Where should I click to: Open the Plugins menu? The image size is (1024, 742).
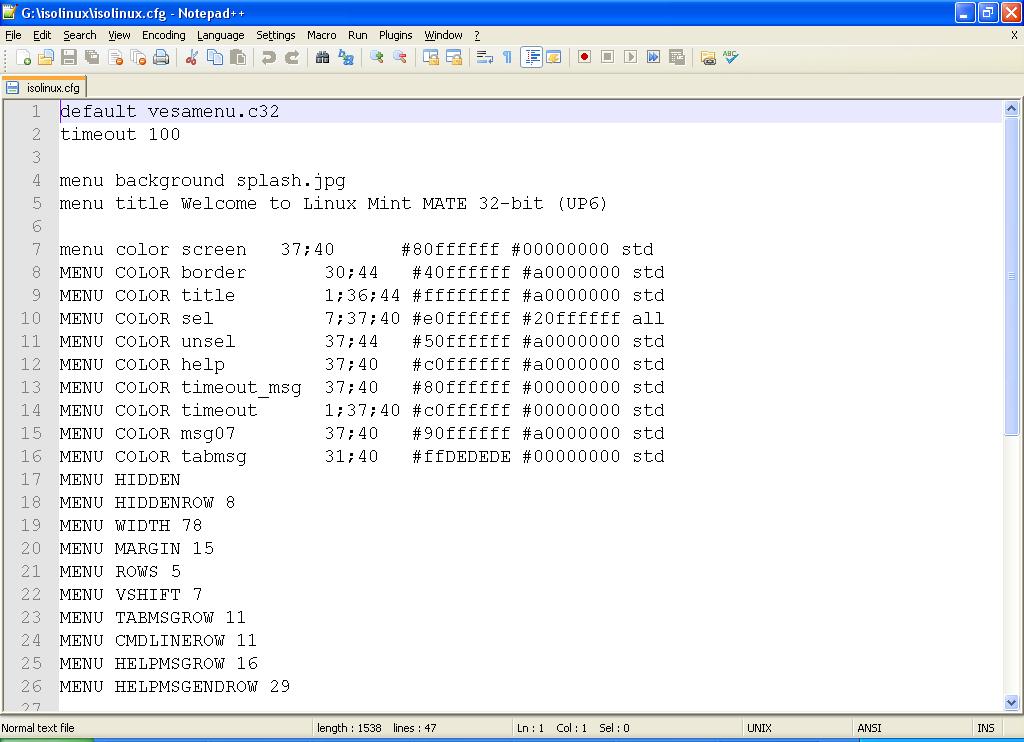click(395, 35)
